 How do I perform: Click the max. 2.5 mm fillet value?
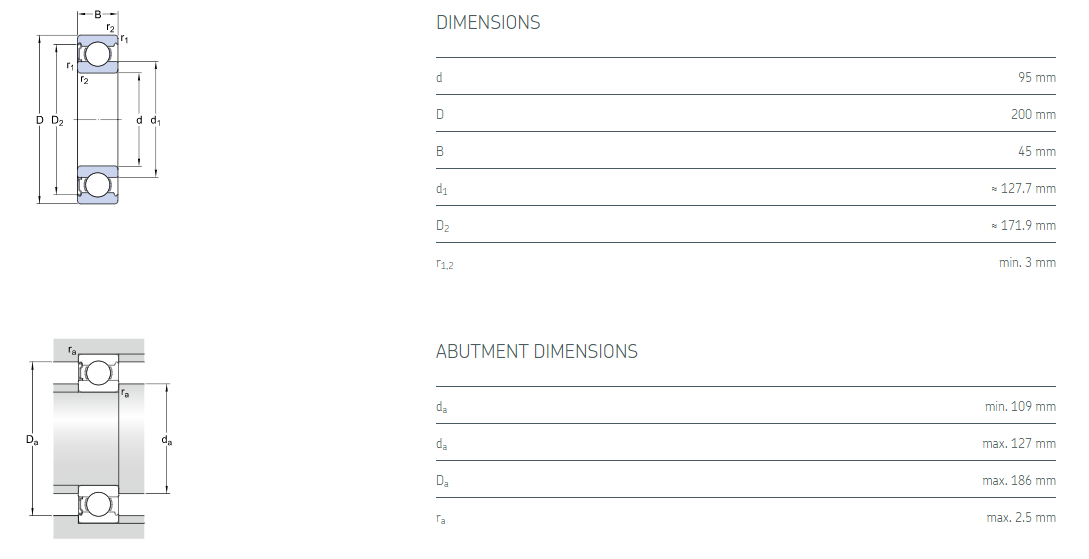point(1020,517)
